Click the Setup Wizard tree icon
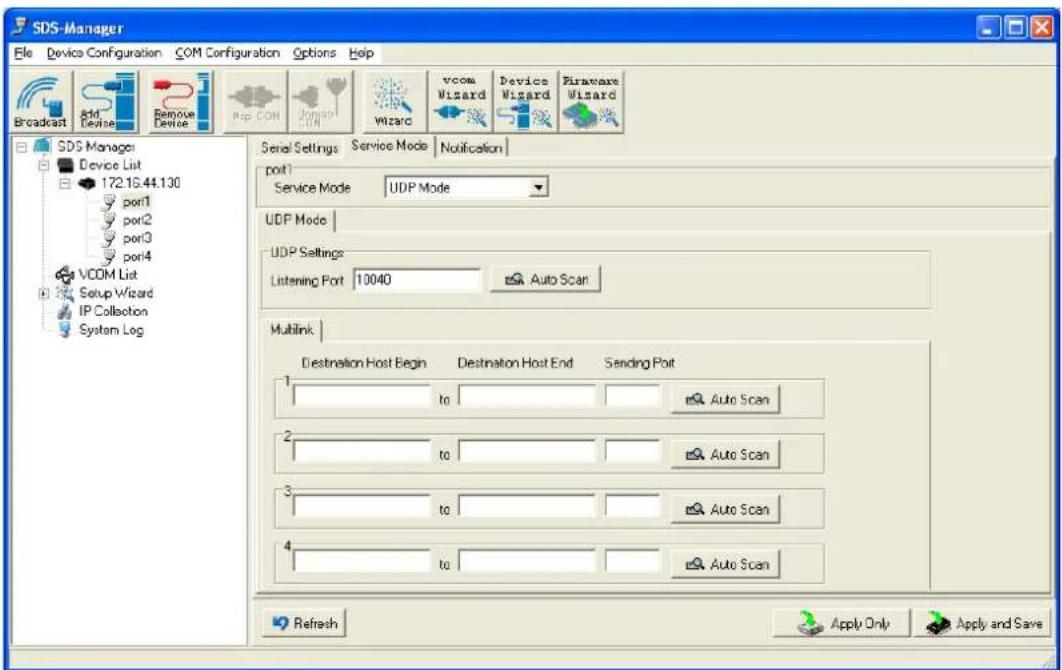This screenshot has width=1062, height=670. coord(65,293)
